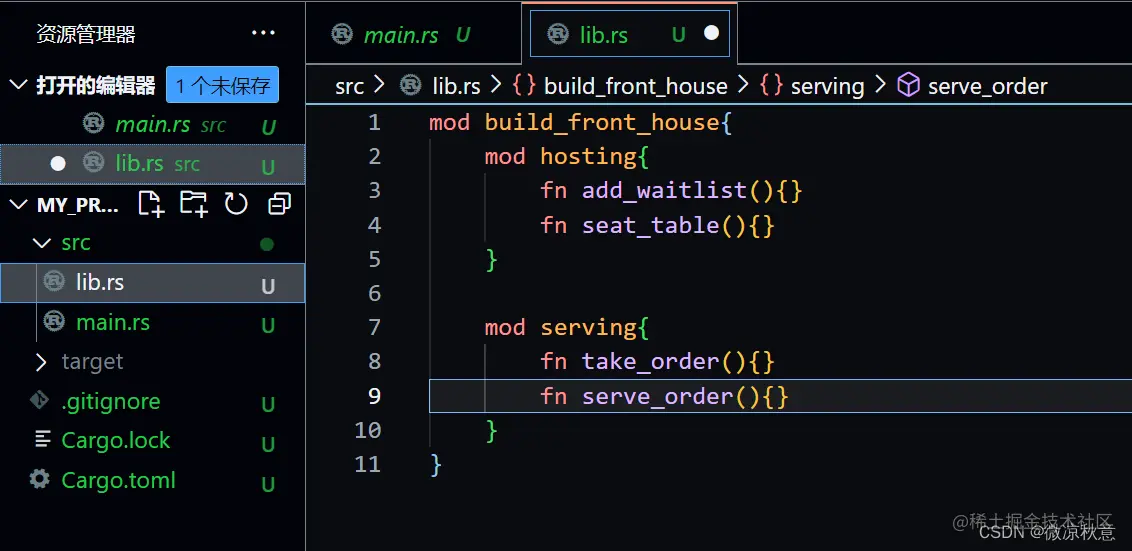
Task: Open main.rs in the src folder
Action: click(152, 322)
